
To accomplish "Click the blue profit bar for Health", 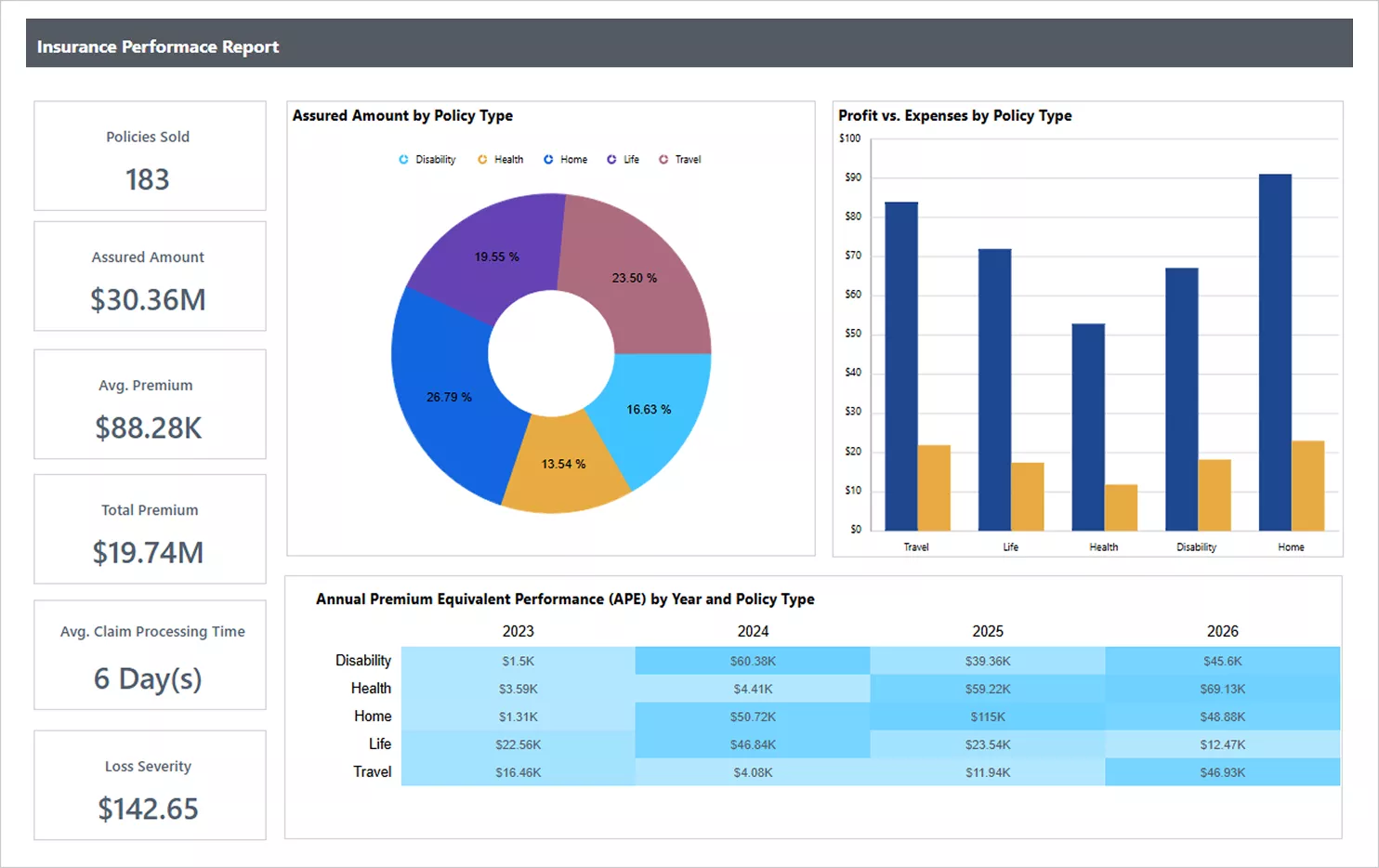I will click(1088, 427).
